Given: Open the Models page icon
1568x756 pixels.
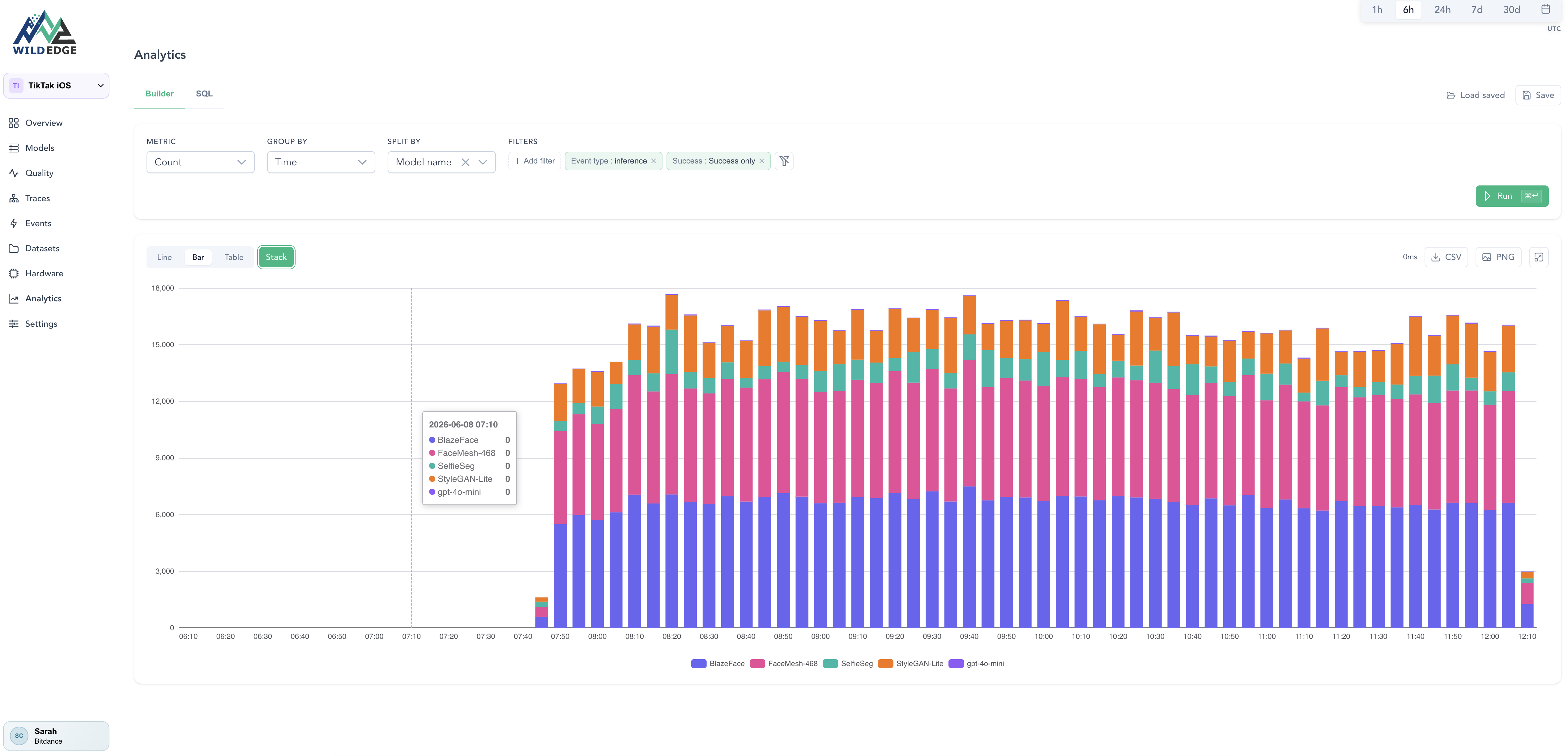Looking at the screenshot, I should coord(13,148).
